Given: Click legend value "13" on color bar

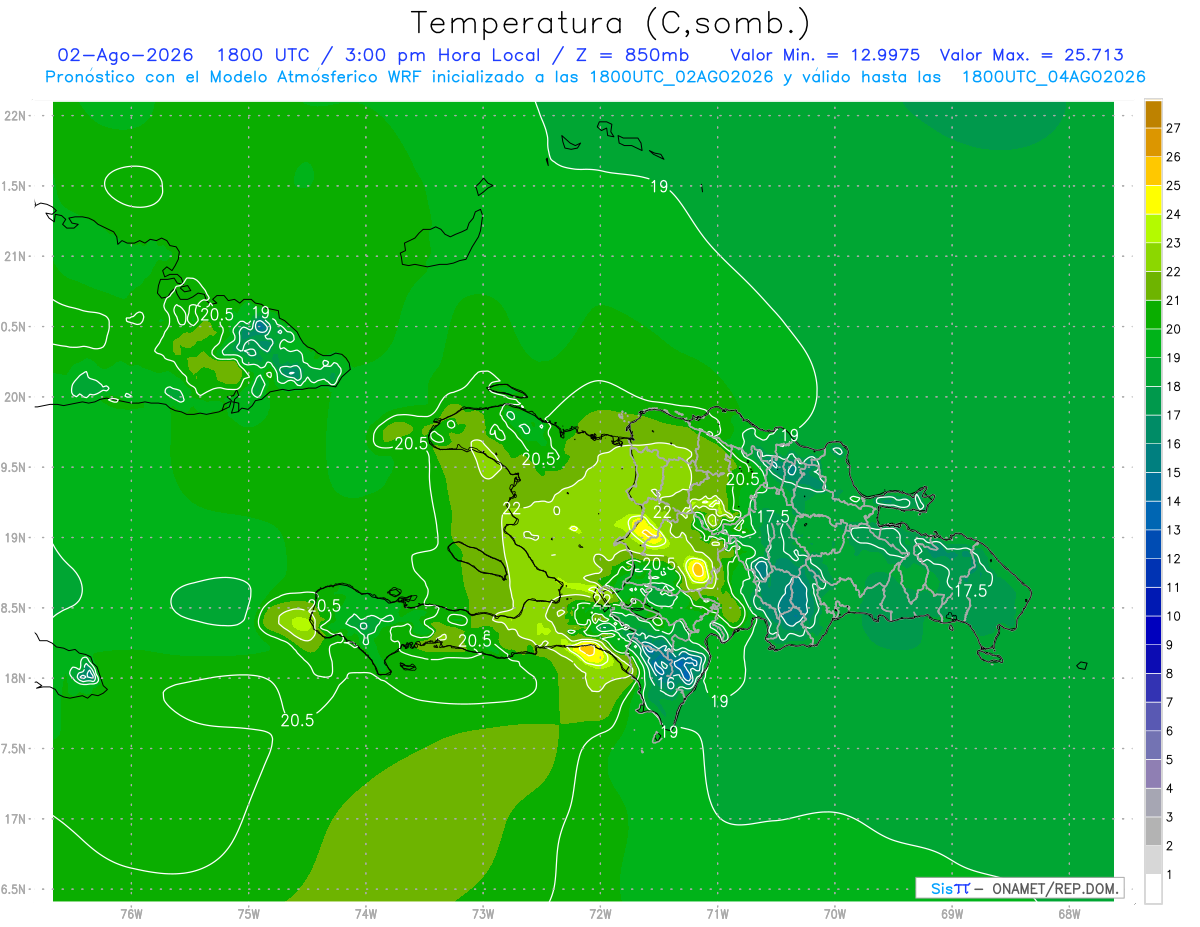Looking at the screenshot, I should click(x=1173, y=530).
